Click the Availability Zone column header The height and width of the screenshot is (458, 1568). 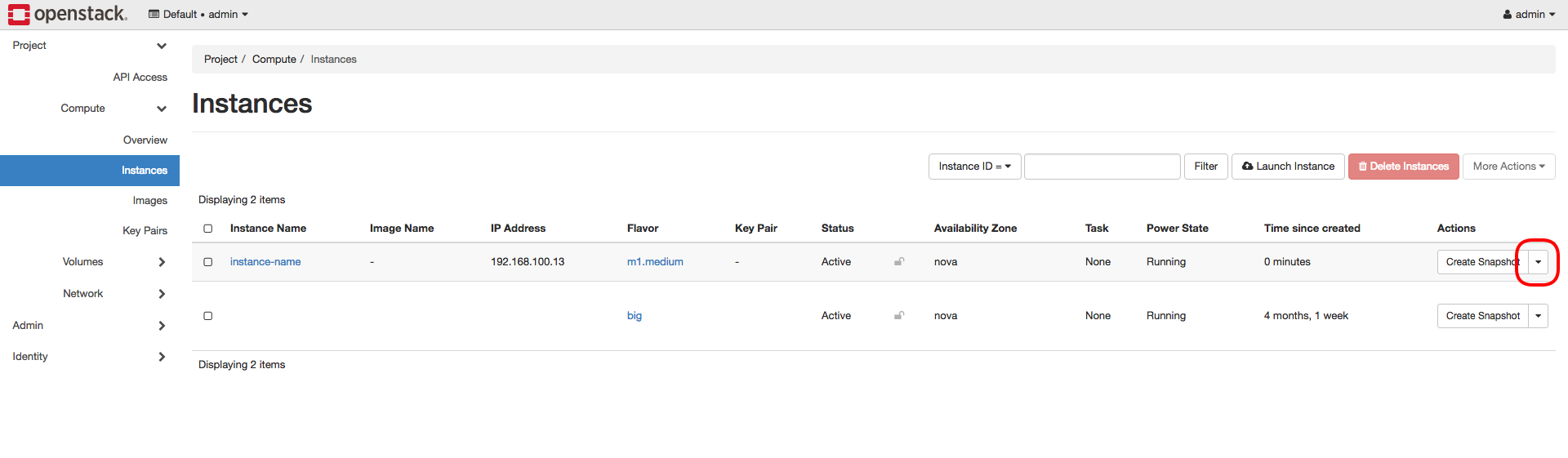point(975,229)
